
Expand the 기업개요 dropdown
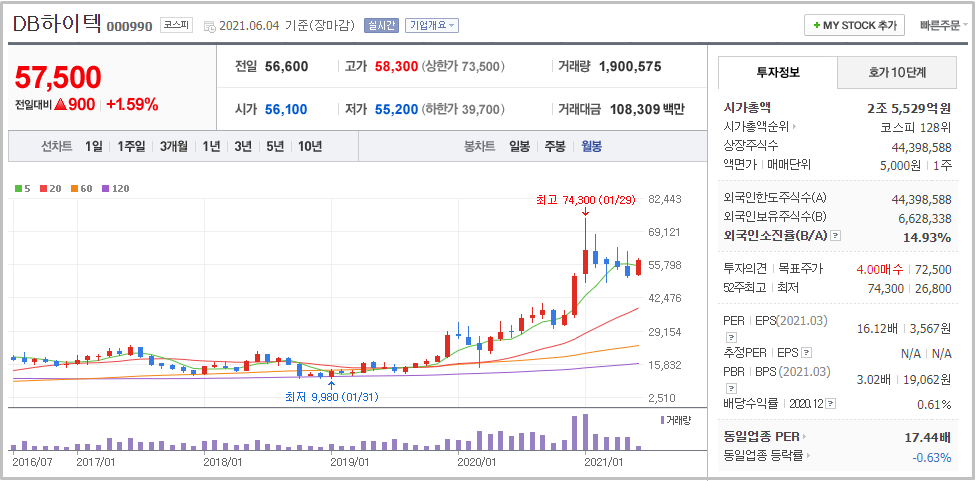[431, 26]
